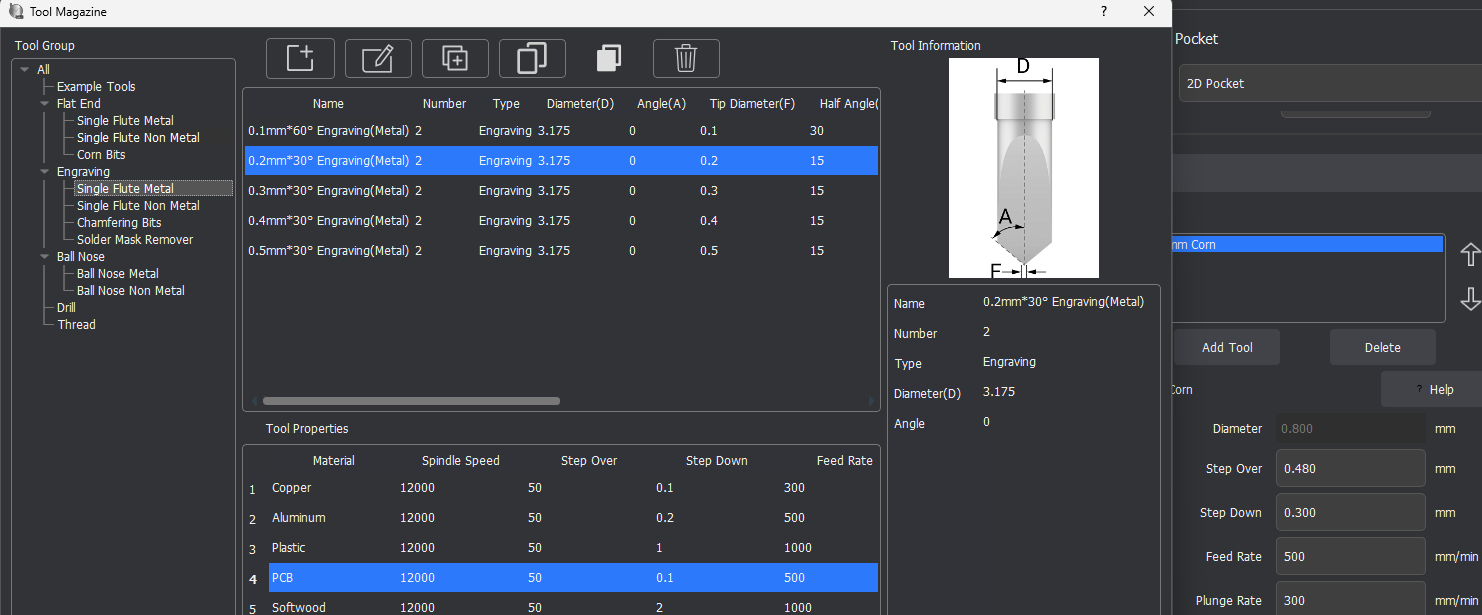
Task: Select Corn Bits tree item
Action: pyautogui.click(x=101, y=155)
